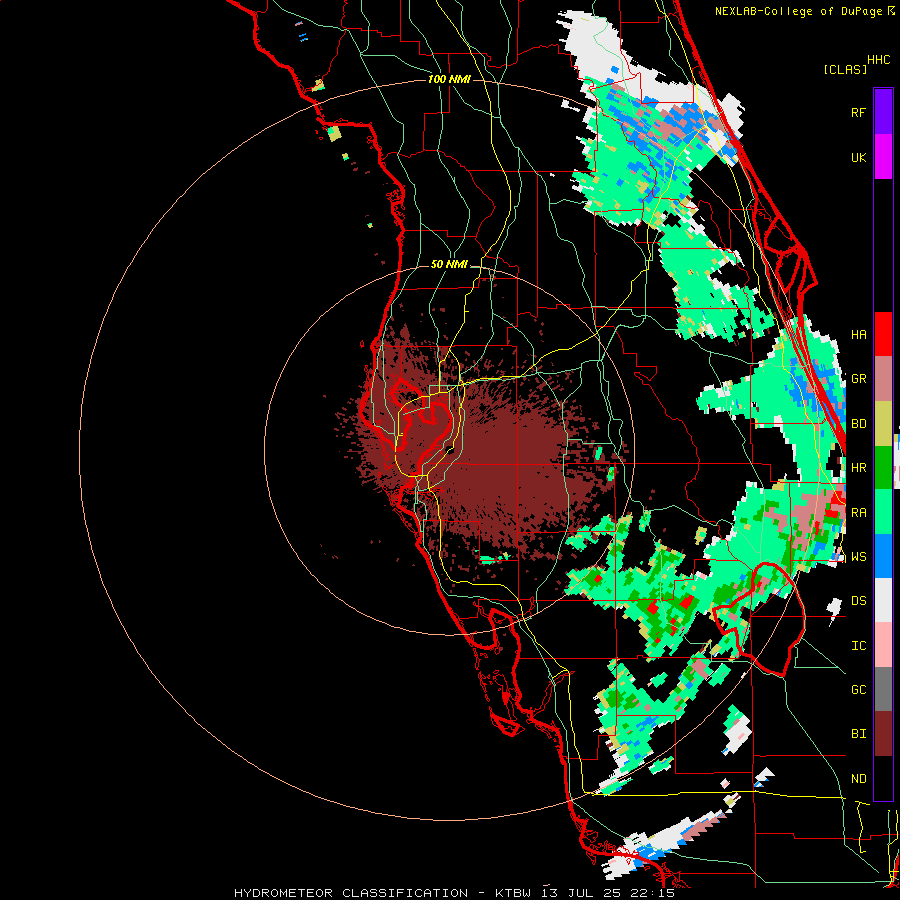
Task: Click the '50 NMI' range ring label
Action: coord(449,265)
